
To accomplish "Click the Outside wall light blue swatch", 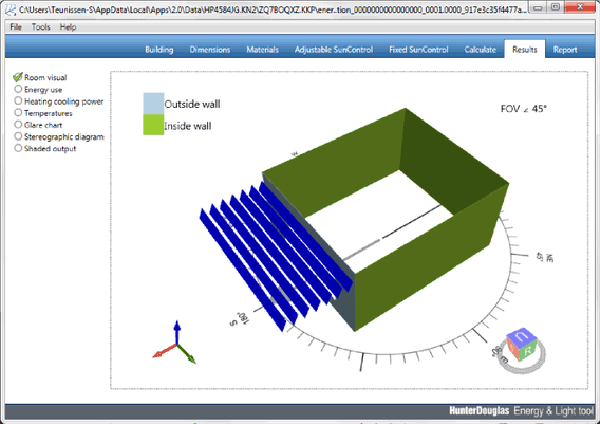I will click(x=153, y=103).
